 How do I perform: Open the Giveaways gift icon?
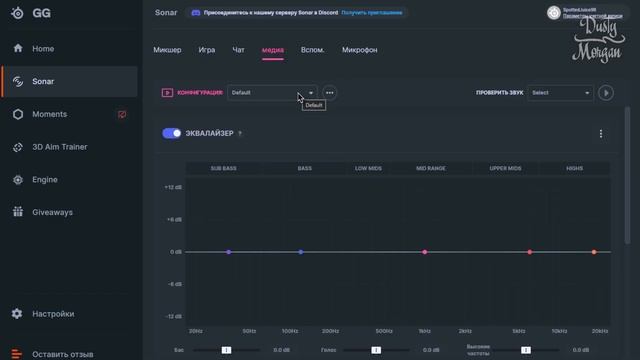pos(18,211)
